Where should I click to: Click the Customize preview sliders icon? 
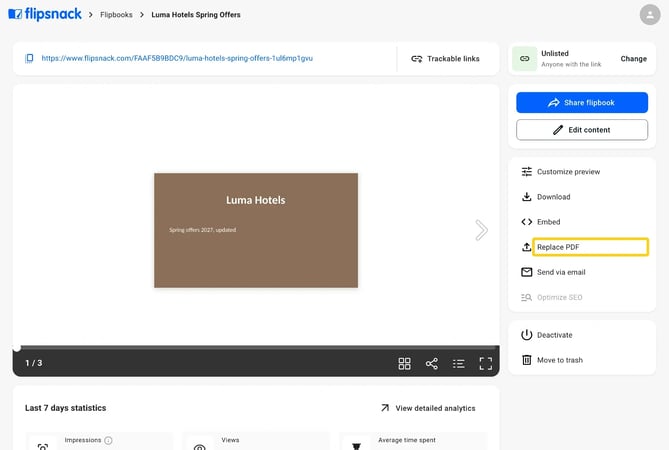click(x=526, y=171)
